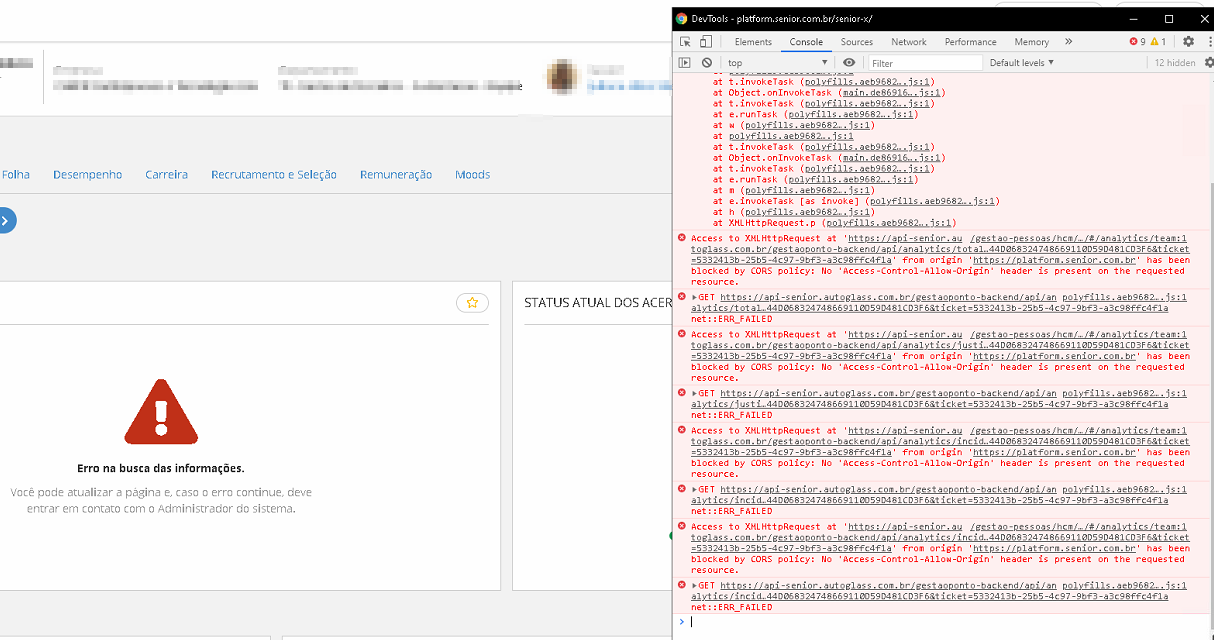Click the Chrome icon in the DevTools title bar
Image resolution: width=1214 pixels, height=640 pixels.
(x=681, y=19)
